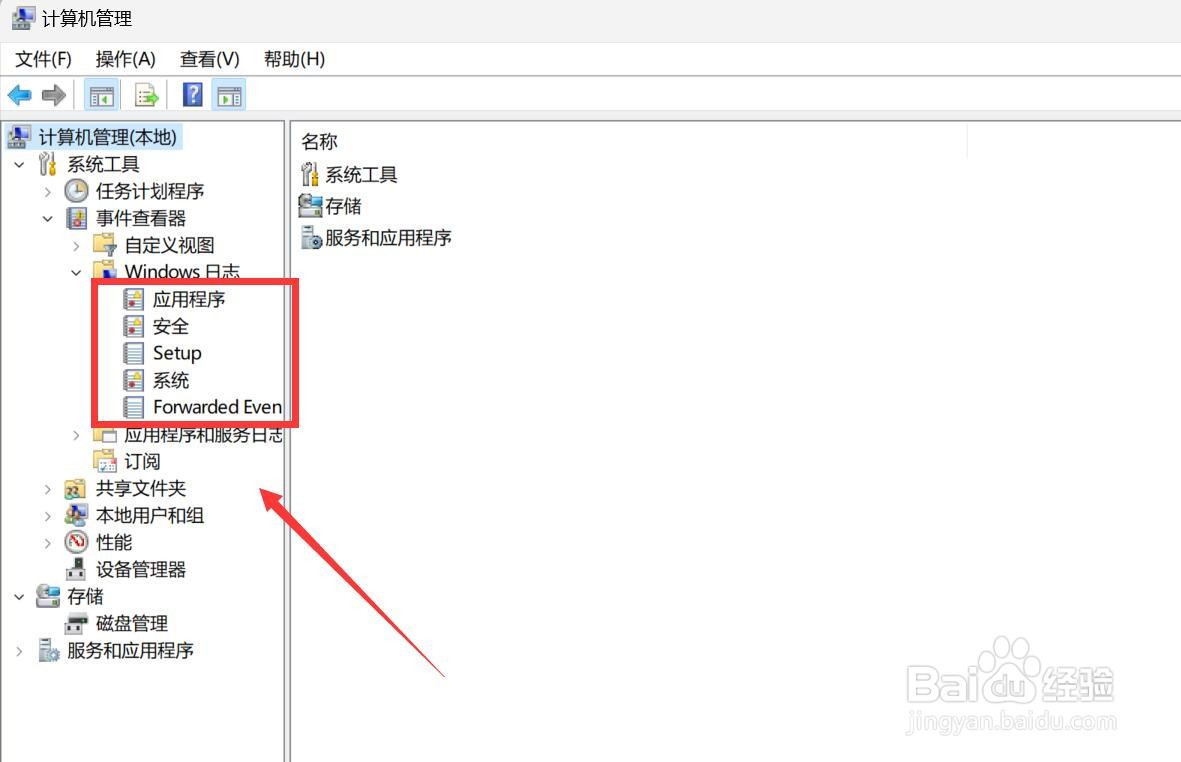The width and height of the screenshot is (1181, 762).
Task: Open the 操作(A) menu
Action: (126, 59)
